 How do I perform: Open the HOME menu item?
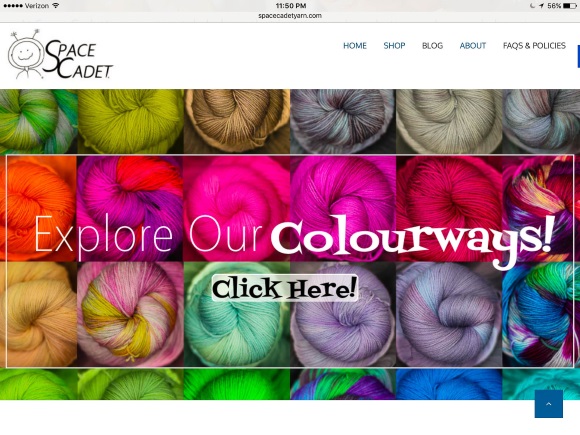coord(355,45)
